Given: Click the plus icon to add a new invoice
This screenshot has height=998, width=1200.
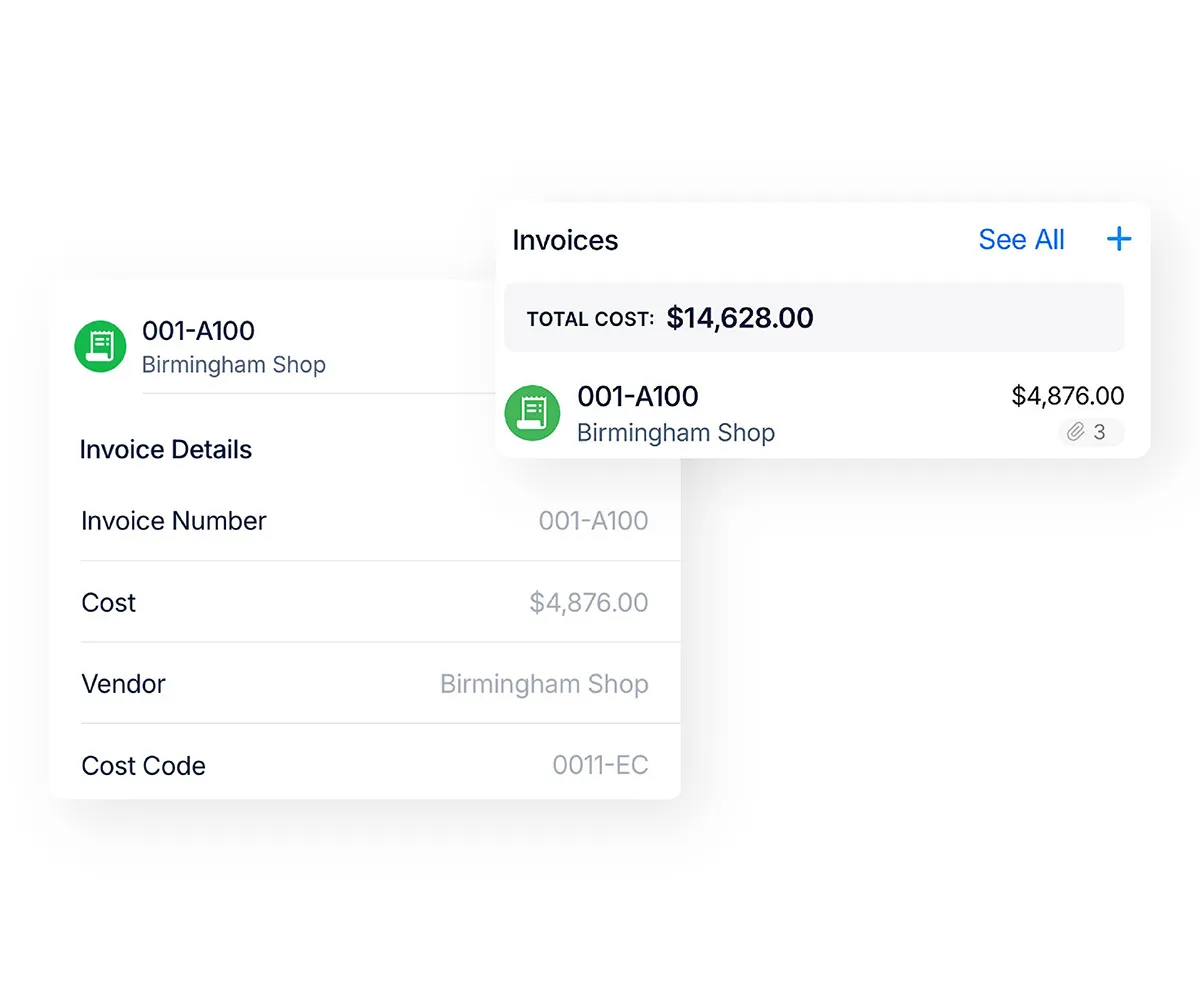Looking at the screenshot, I should tap(1119, 239).
